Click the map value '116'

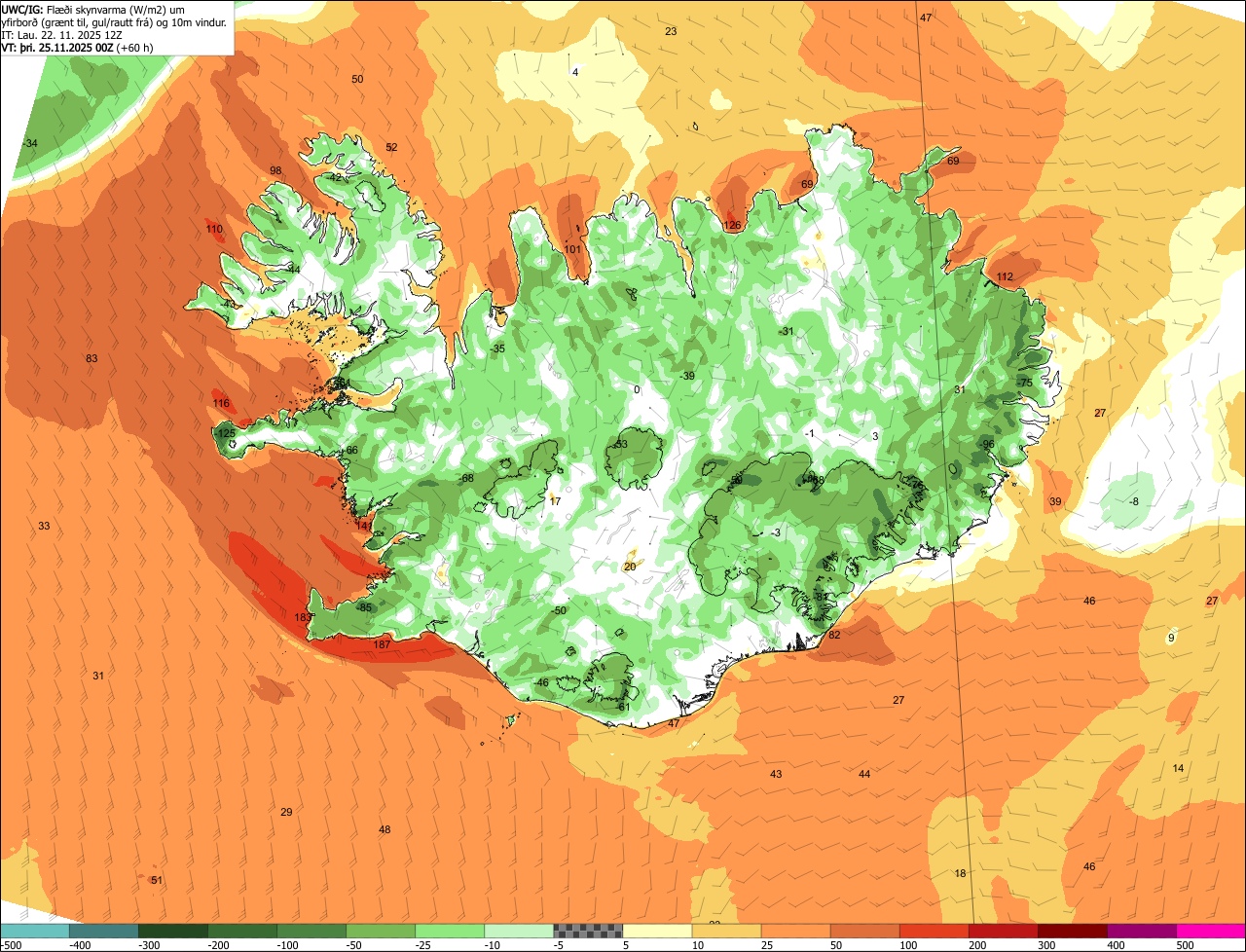tap(221, 404)
